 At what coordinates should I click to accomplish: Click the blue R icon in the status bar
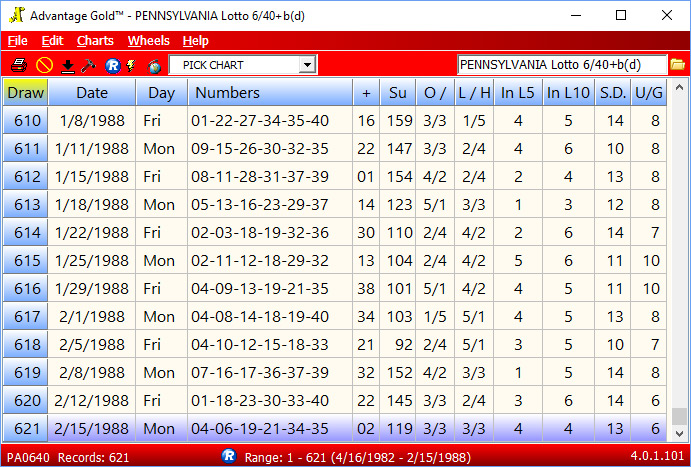click(x=229, y=456)
